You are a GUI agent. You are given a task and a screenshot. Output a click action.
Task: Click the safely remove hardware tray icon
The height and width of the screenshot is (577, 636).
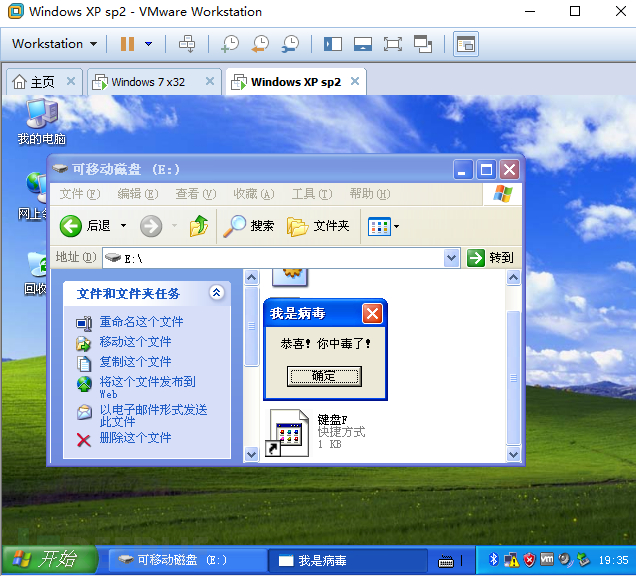(x=583, y=560)
